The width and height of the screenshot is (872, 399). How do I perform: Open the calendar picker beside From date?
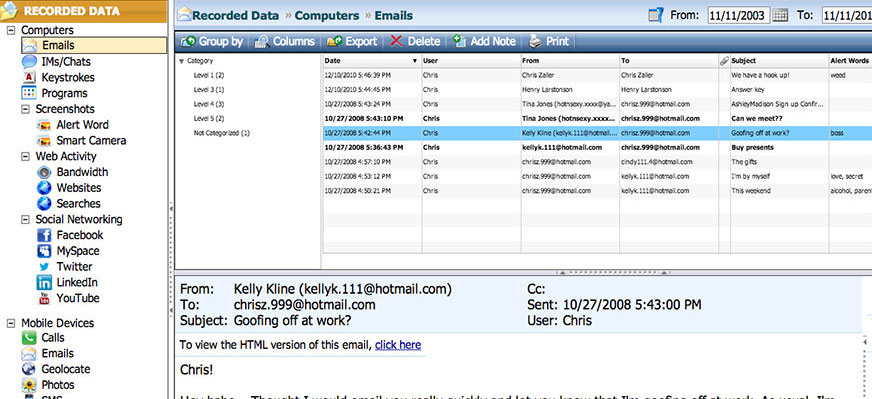tap(780, 16)
